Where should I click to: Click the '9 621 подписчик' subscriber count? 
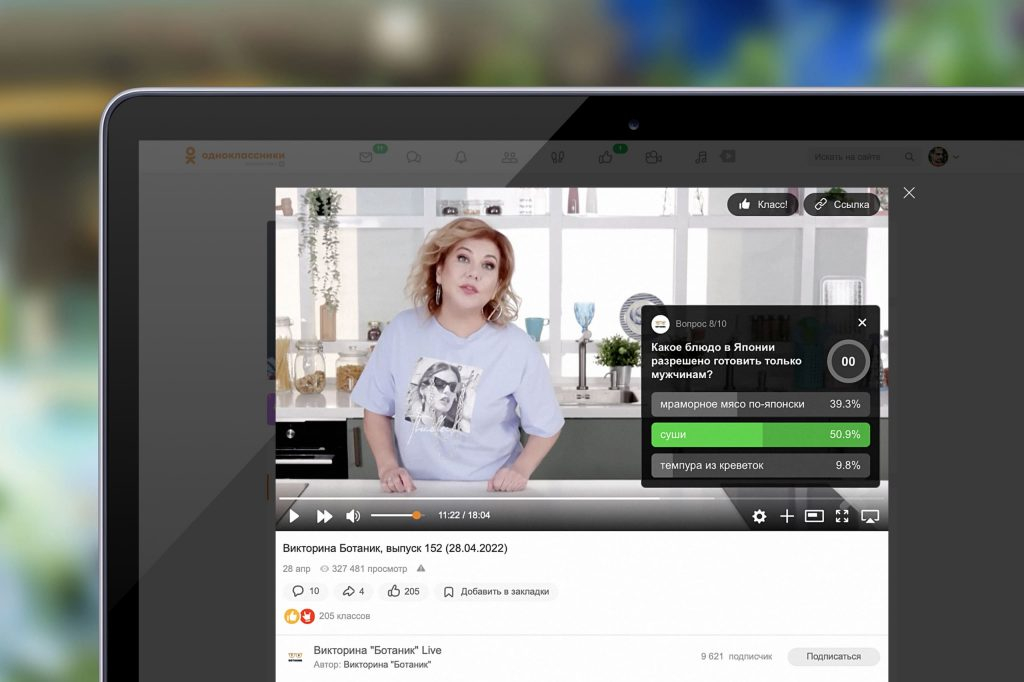click(x=736, y=657)
